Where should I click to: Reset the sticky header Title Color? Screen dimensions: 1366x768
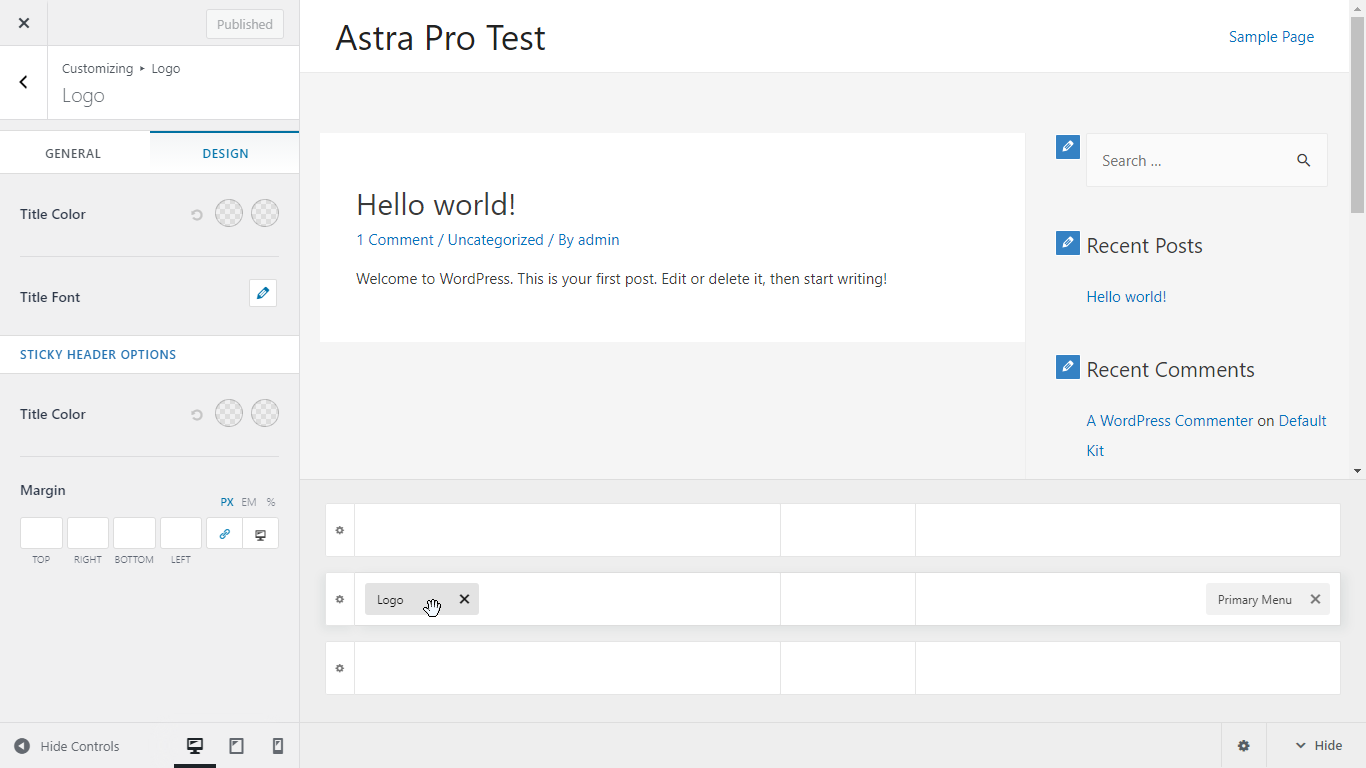tap(197, 414)
